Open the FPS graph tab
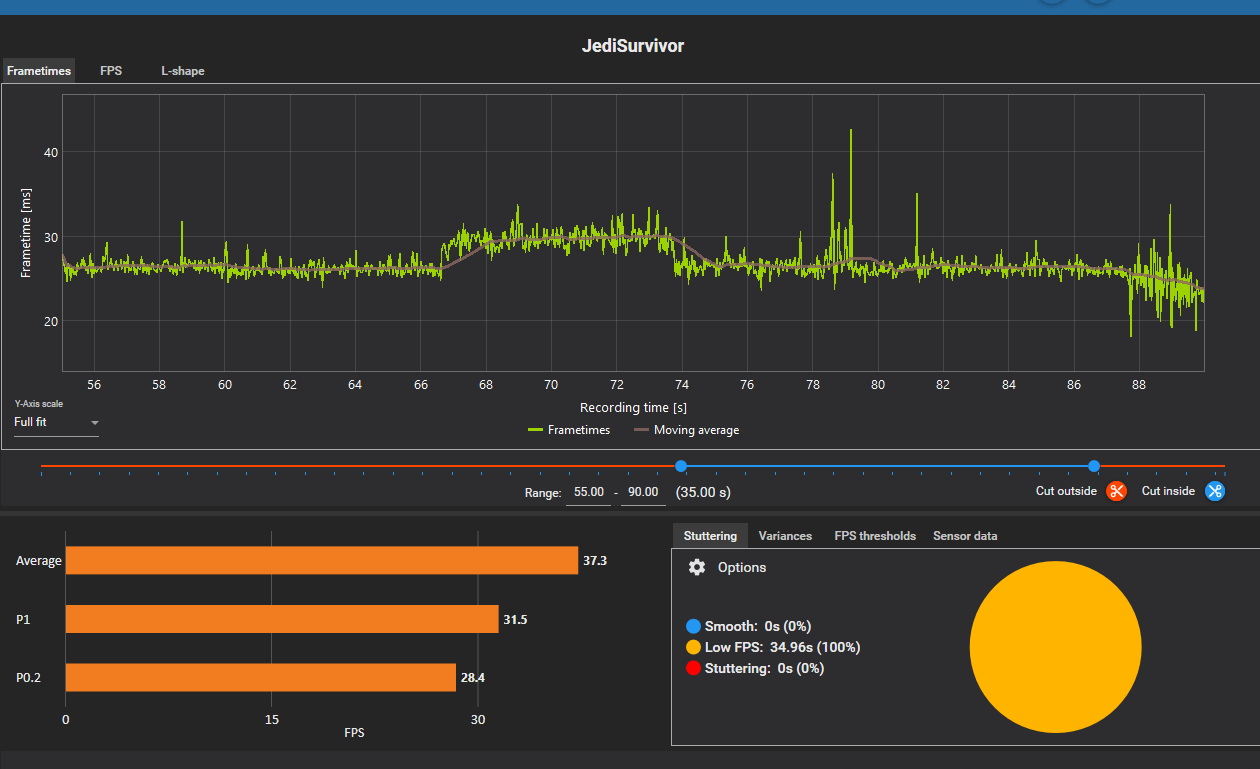The width and height of the screenshot is (1260, 769). point(111,71)
